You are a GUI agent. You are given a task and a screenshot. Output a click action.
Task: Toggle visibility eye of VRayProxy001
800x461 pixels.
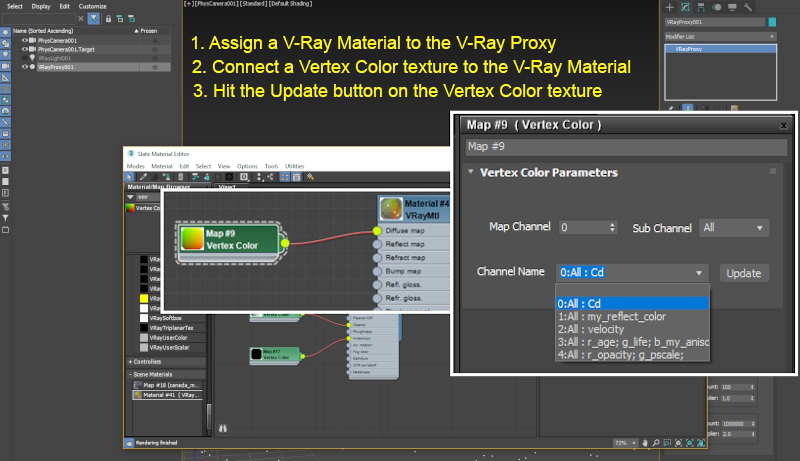tap(25, 67)
